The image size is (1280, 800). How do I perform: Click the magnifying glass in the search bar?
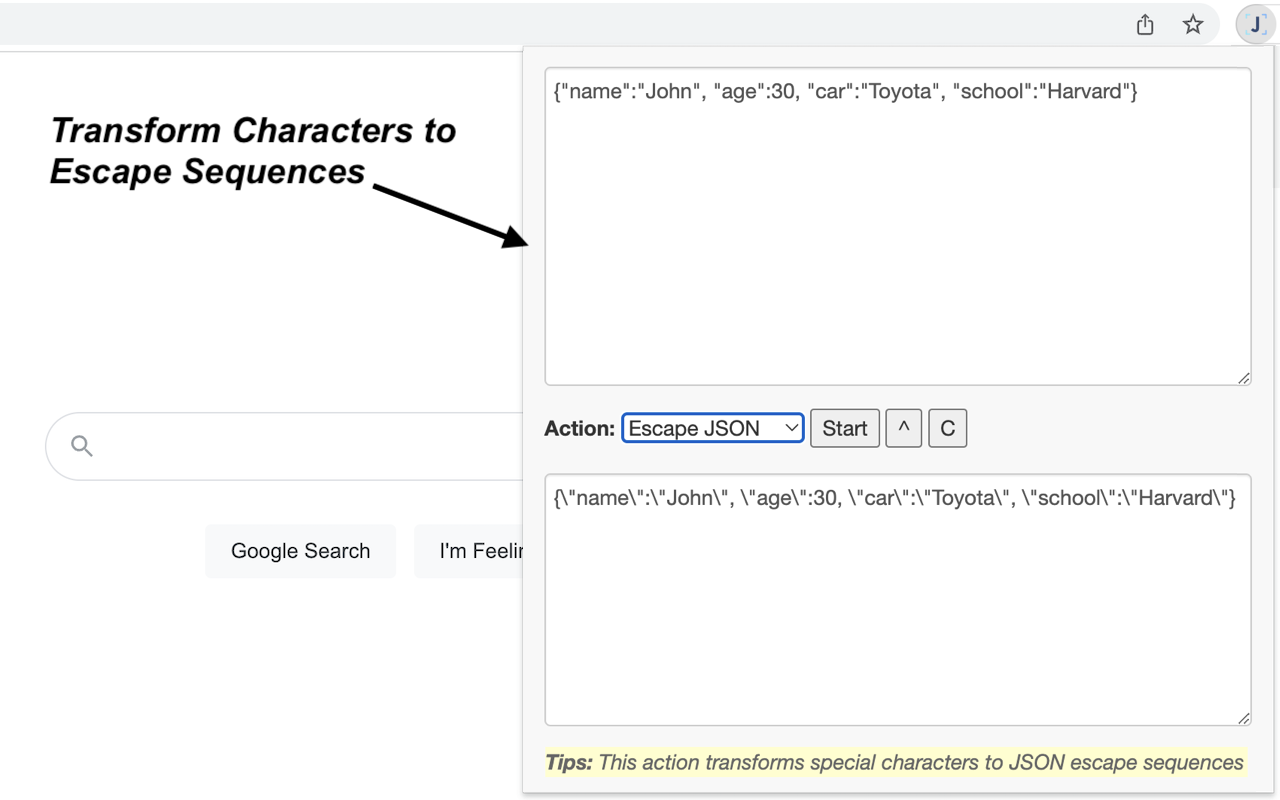pyautogui.click(x=80, y=445)
